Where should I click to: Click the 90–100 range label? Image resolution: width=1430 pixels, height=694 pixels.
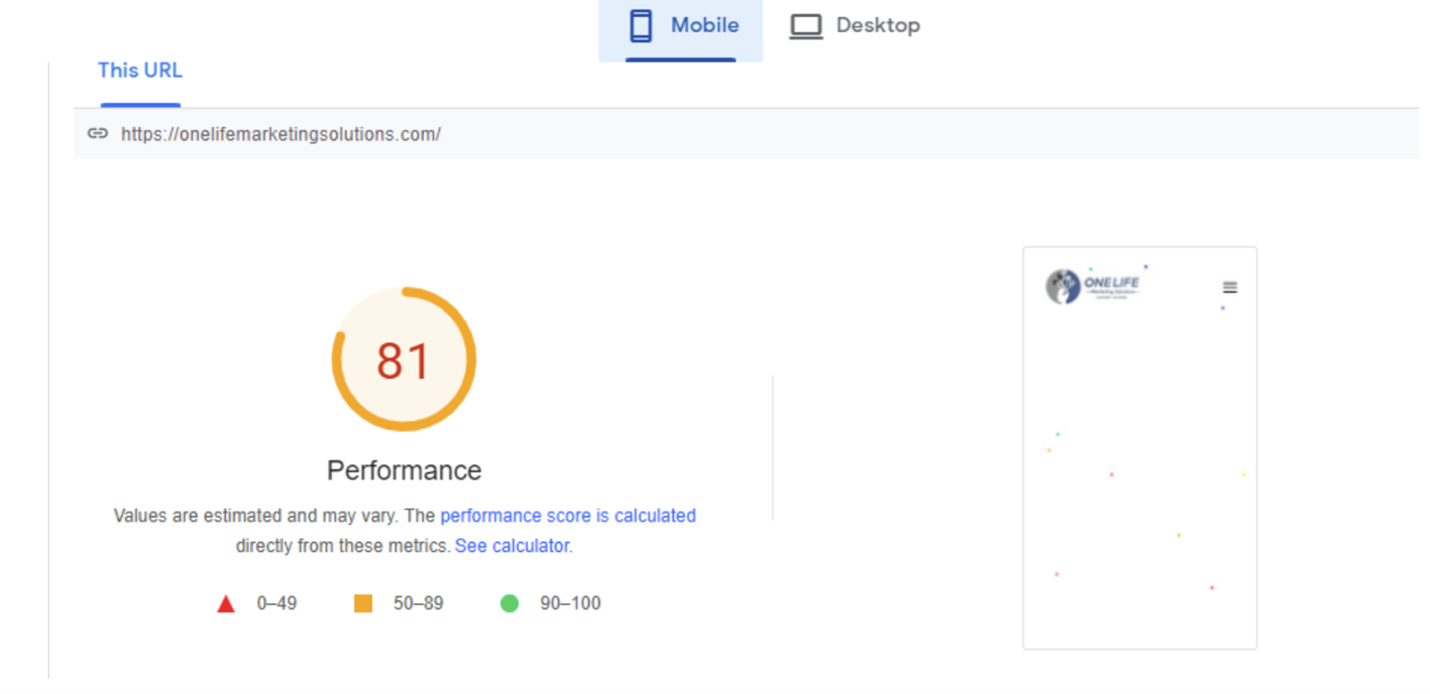(570, 604)
